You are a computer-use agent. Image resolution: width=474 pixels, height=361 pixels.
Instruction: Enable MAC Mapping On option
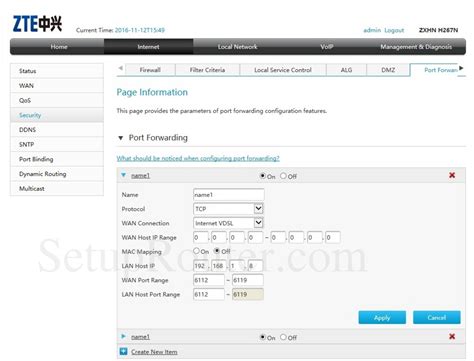(x=196, y=251)
